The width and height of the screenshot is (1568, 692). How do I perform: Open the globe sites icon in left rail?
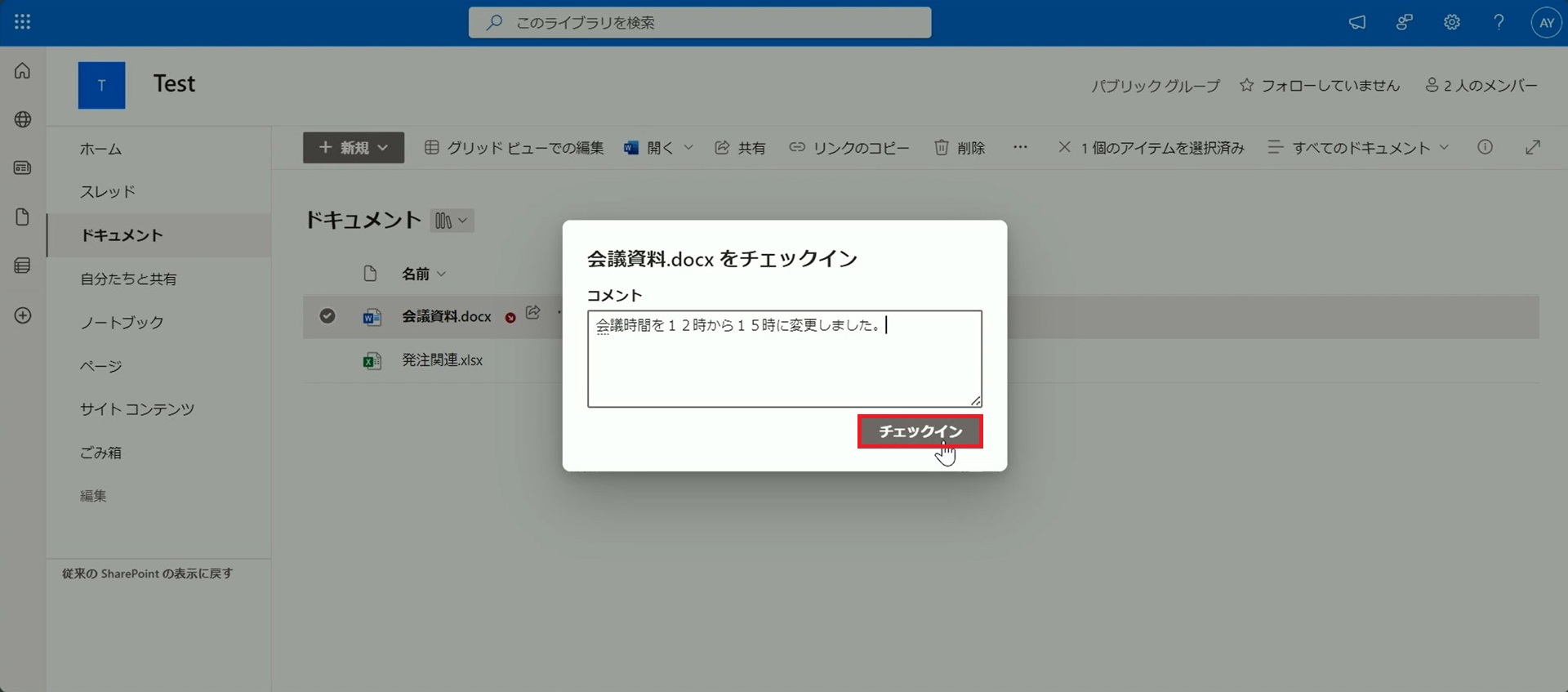pos(23,119)
